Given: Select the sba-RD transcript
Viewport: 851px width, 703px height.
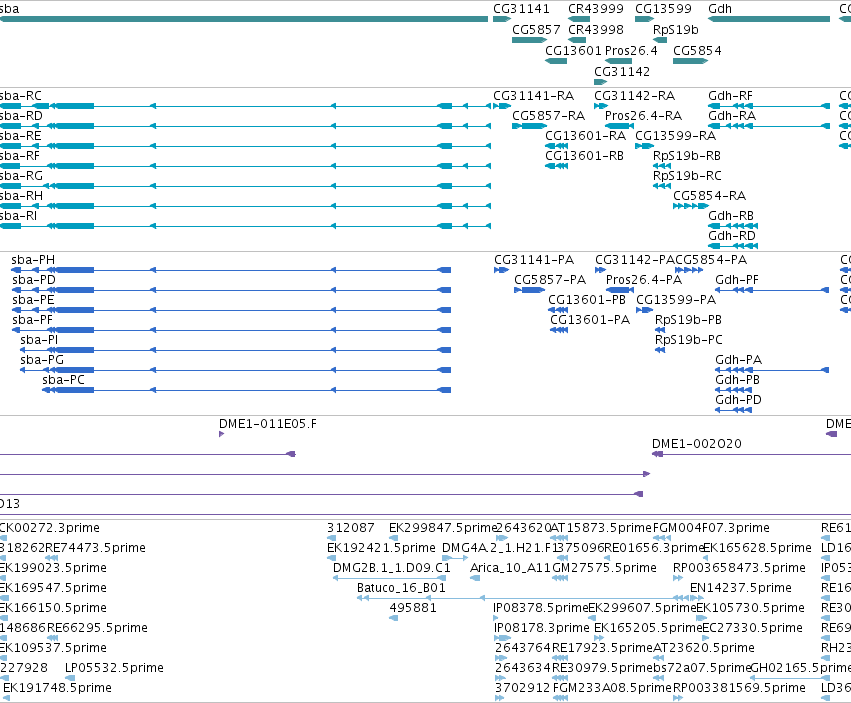Looking at the screenshot, I should point(245,126).
